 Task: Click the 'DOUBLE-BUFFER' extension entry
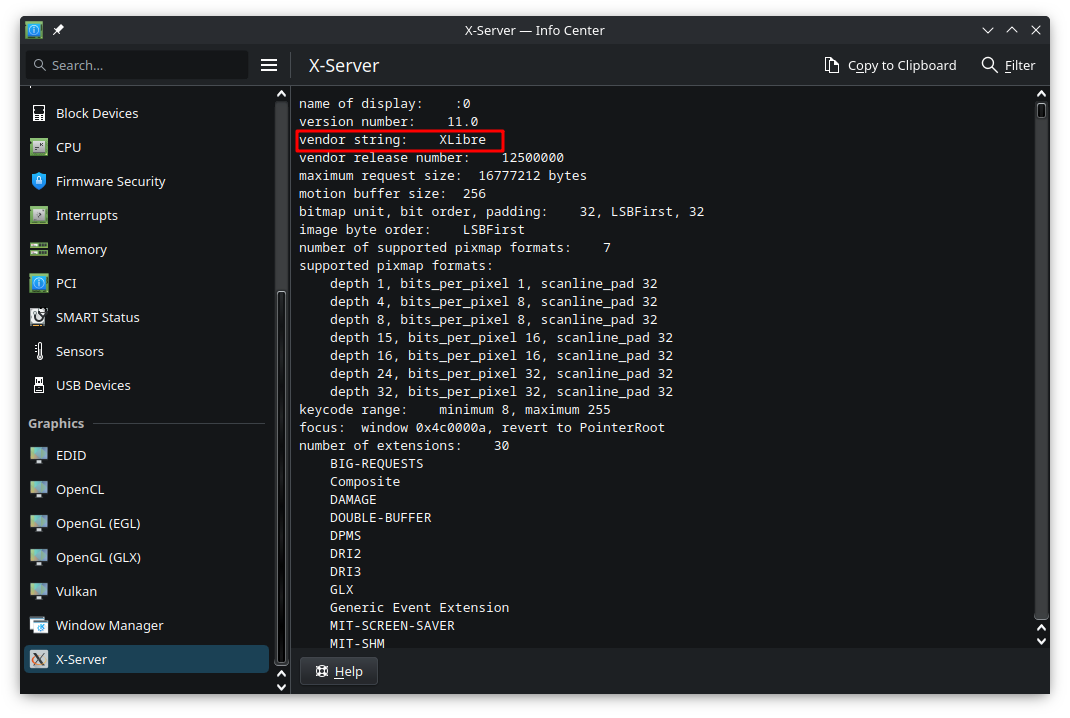pyautogui.click(x=381, y=518)
